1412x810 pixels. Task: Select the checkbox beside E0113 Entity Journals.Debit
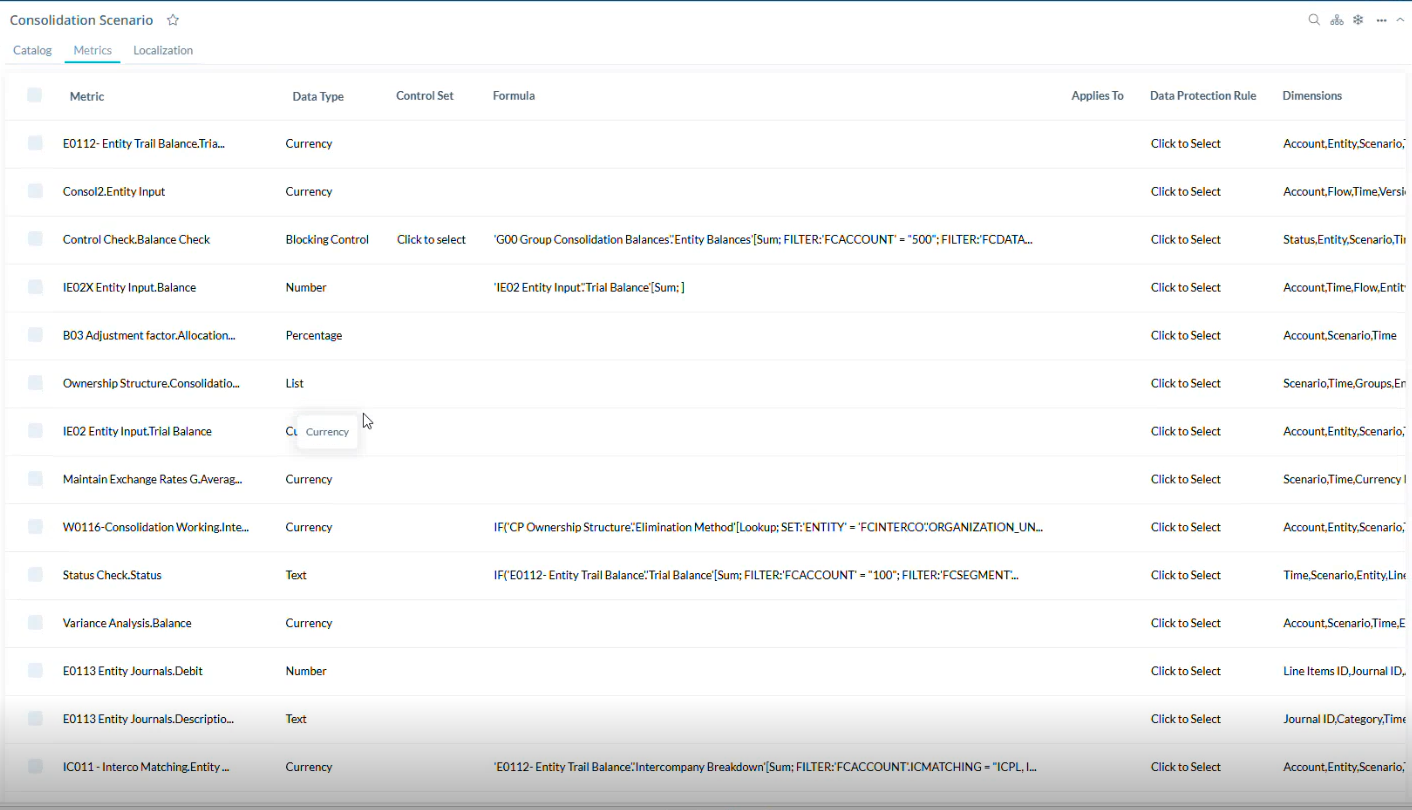pyautogui.click(x=34, y=671)
